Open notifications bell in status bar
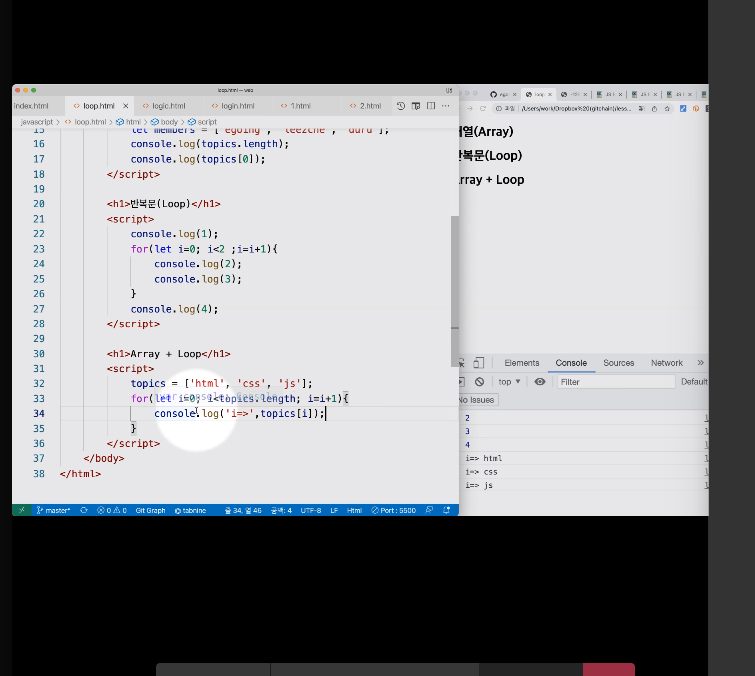Screen dimensions: 755x676 pos(446,510)
